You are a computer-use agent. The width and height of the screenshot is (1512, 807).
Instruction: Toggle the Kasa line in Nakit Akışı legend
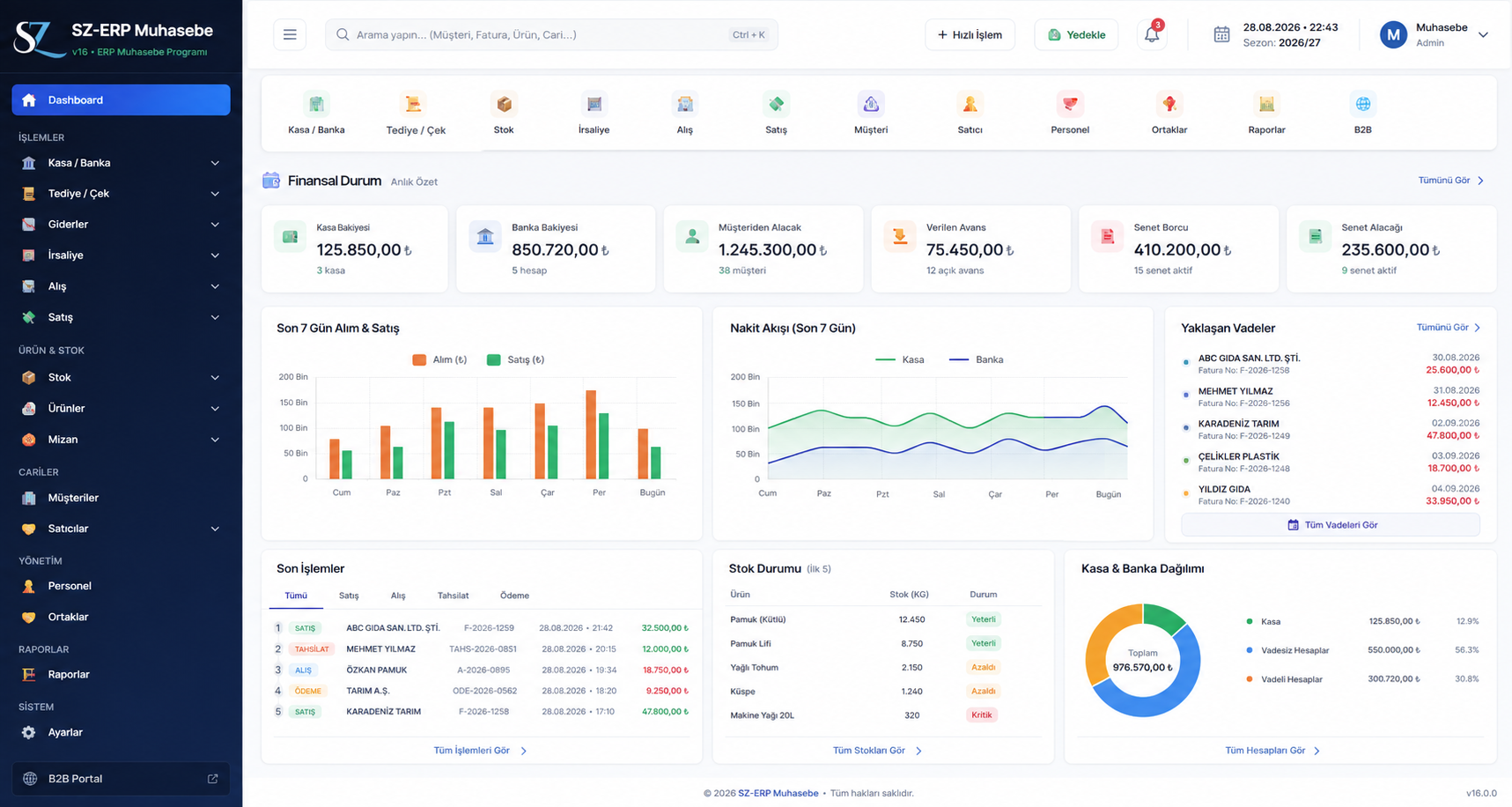(x=900, y=359)
